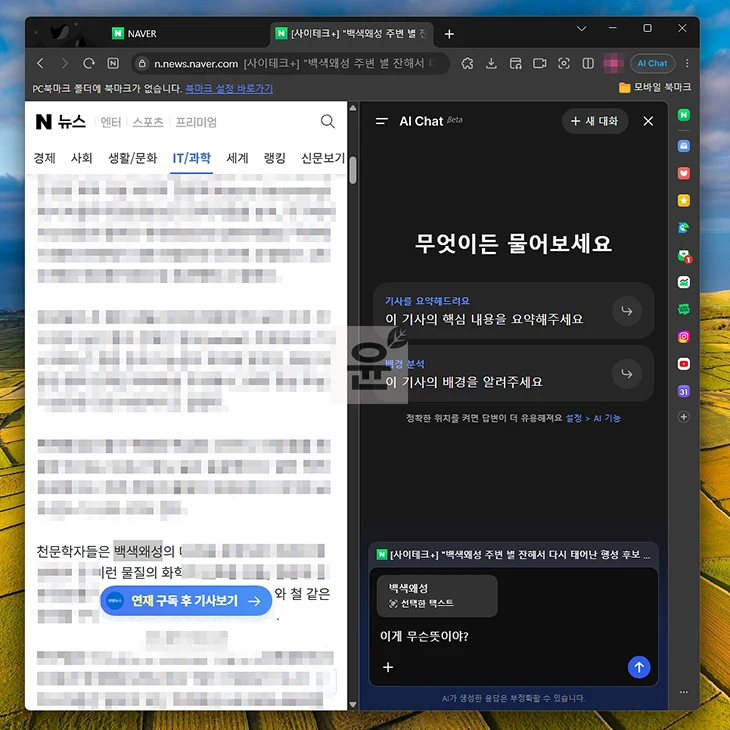Toggle the split view icon in toolbar

[588, 63]
